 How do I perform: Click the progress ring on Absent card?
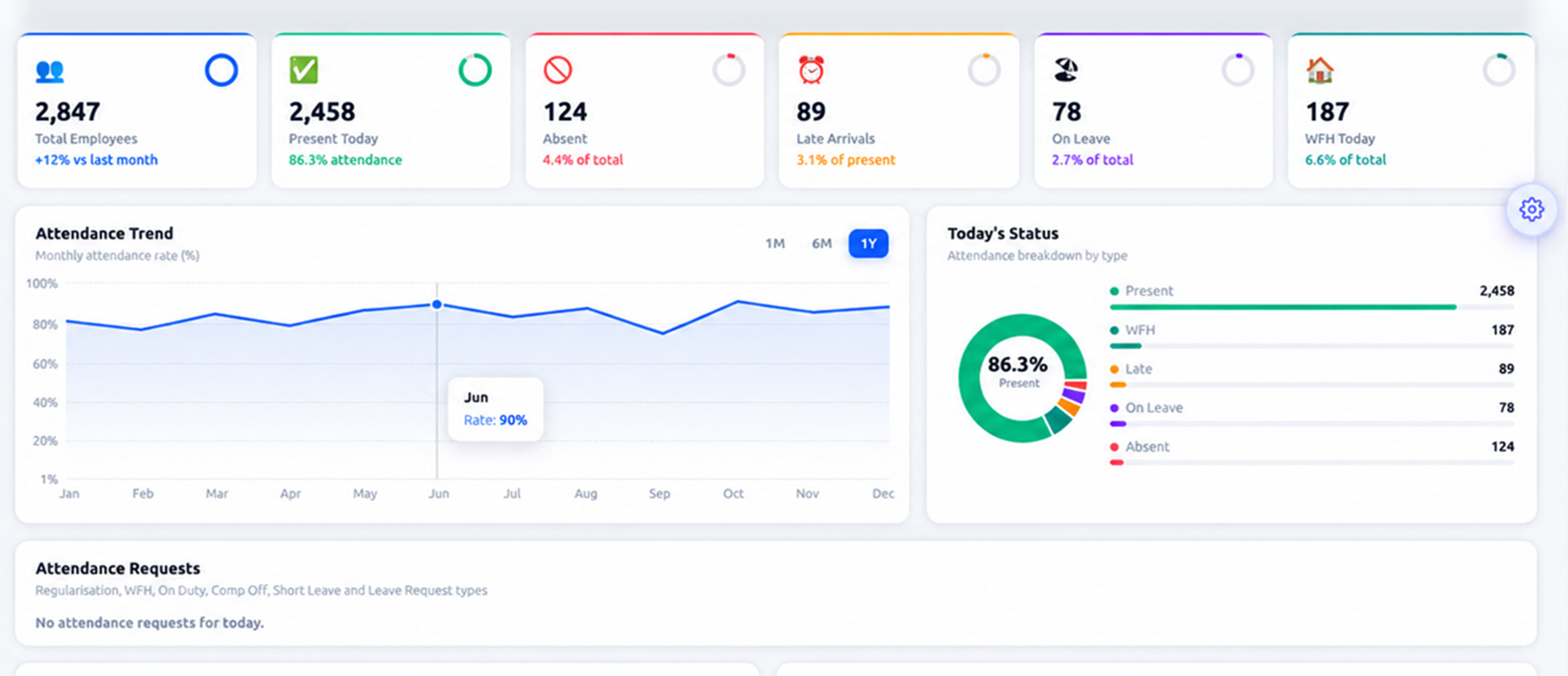pyautogui.click(x=729, y=70)
